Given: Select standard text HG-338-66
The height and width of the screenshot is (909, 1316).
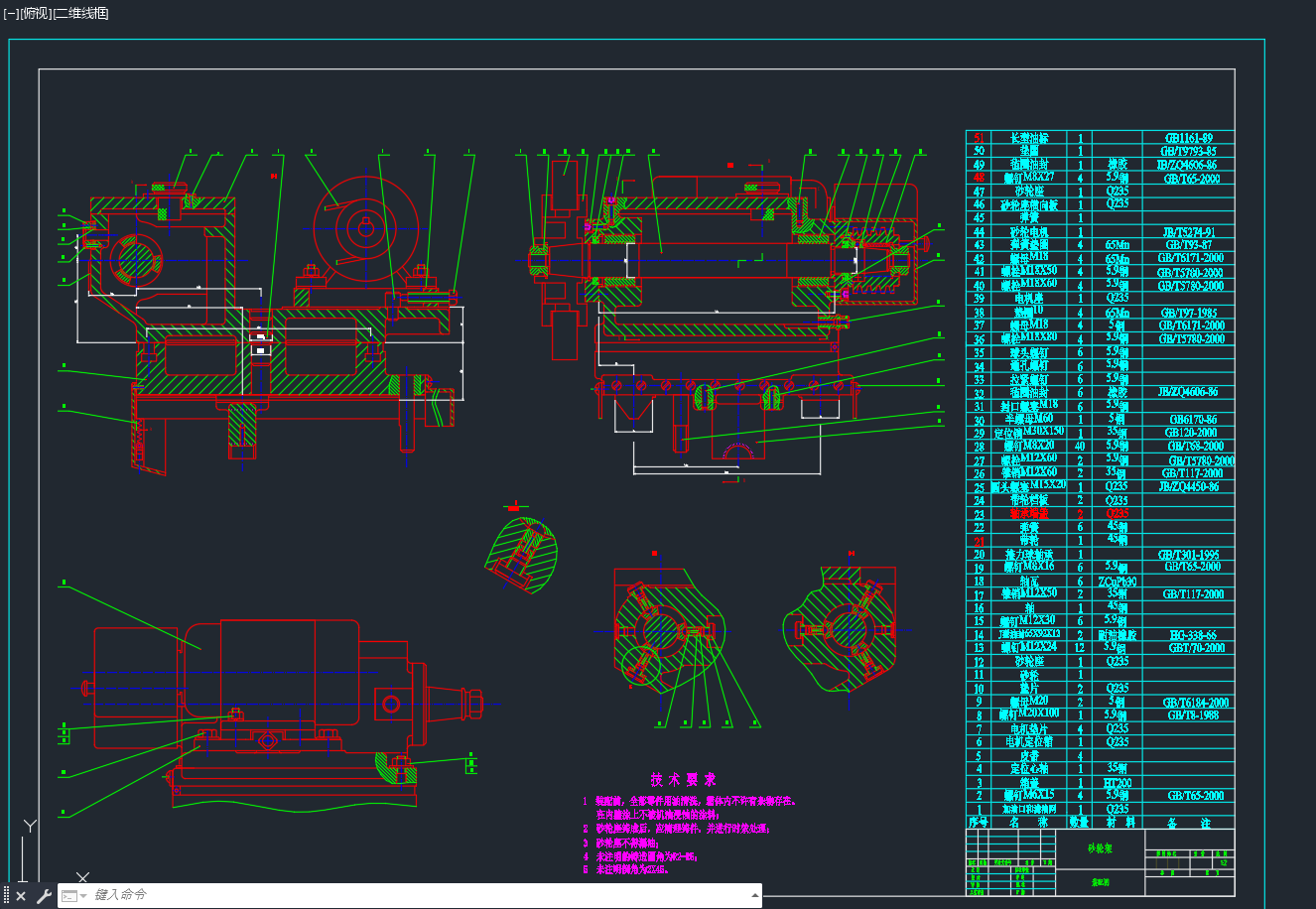Looking at the screenshot, I should pos(1192,635).
